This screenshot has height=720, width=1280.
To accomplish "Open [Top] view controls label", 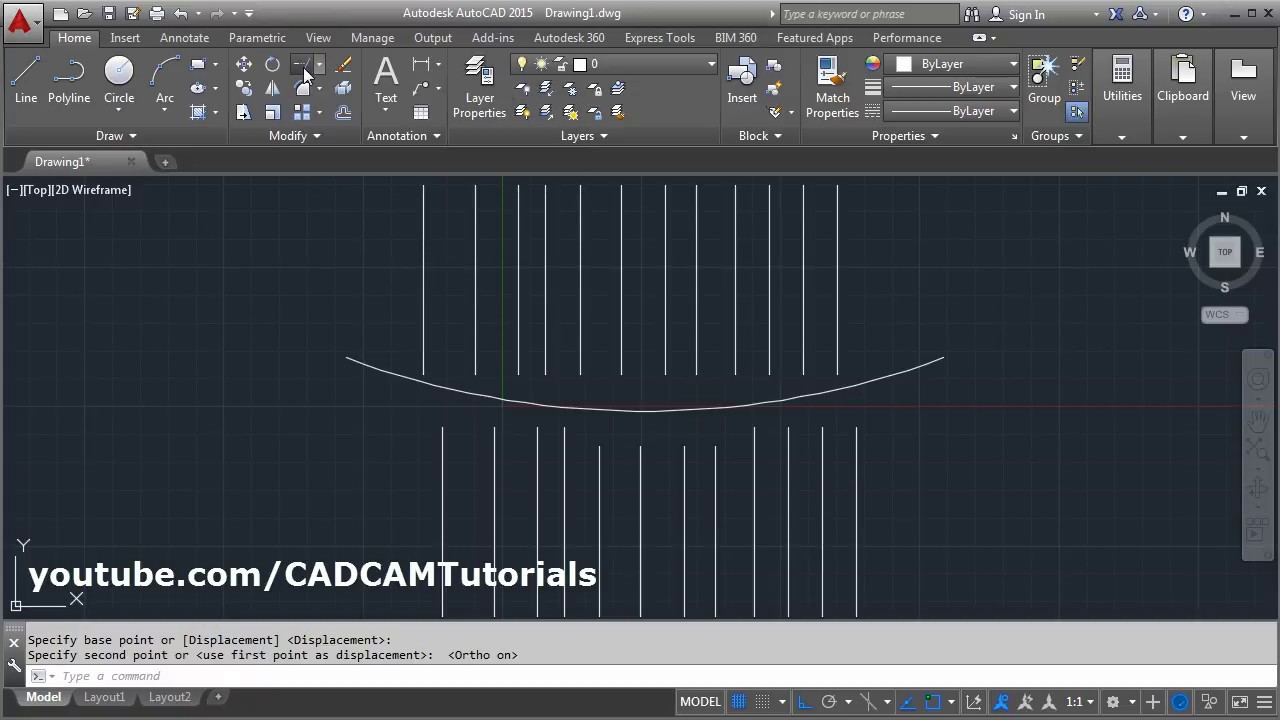I will 39,190.
